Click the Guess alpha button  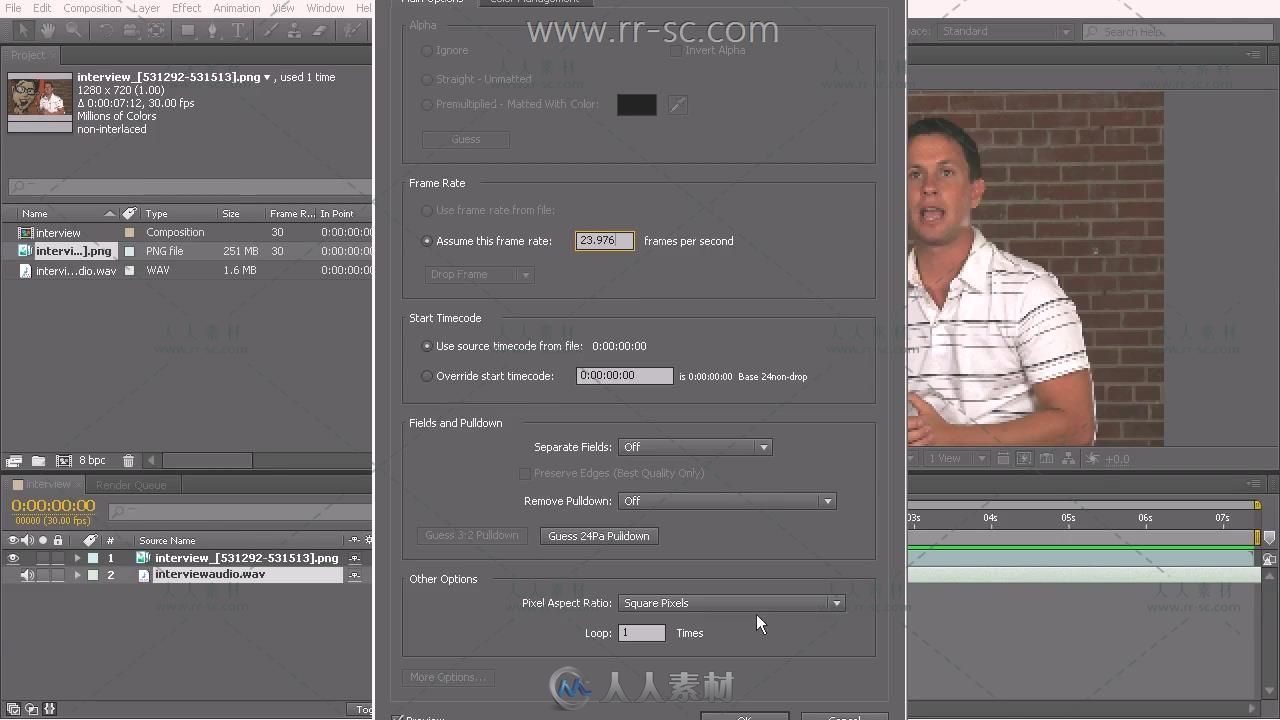[x=466, y=139]
